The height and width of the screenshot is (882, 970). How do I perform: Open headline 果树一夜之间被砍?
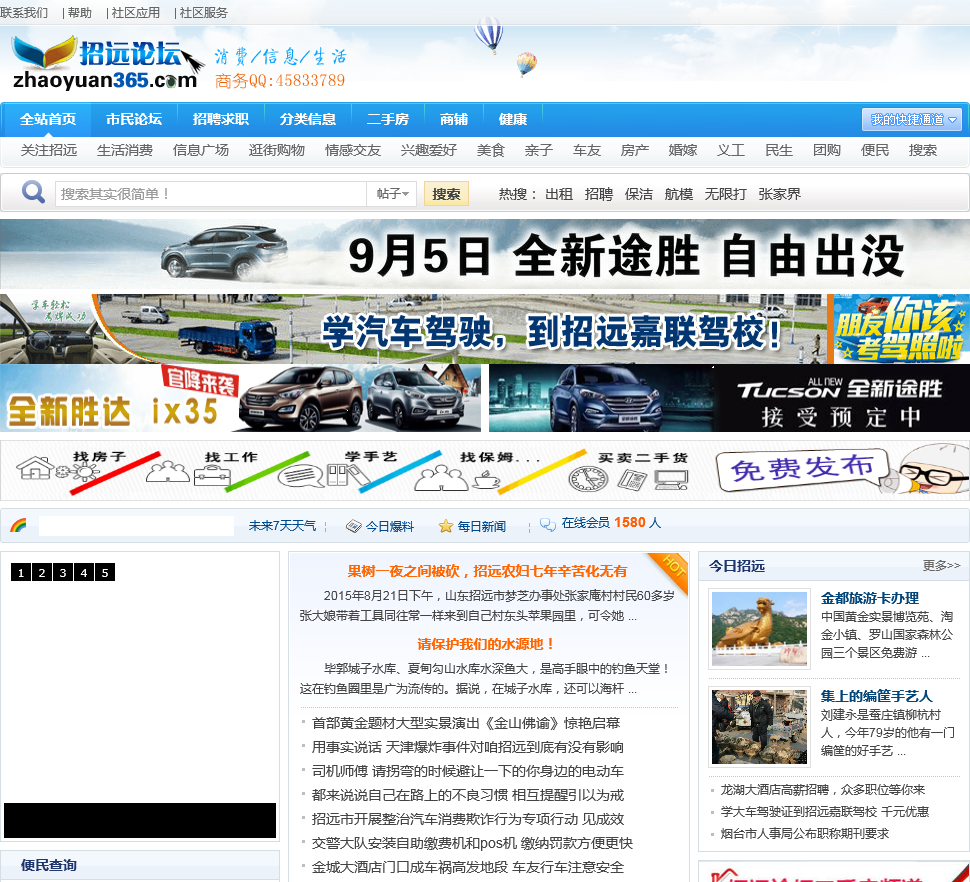pos(487,571)
